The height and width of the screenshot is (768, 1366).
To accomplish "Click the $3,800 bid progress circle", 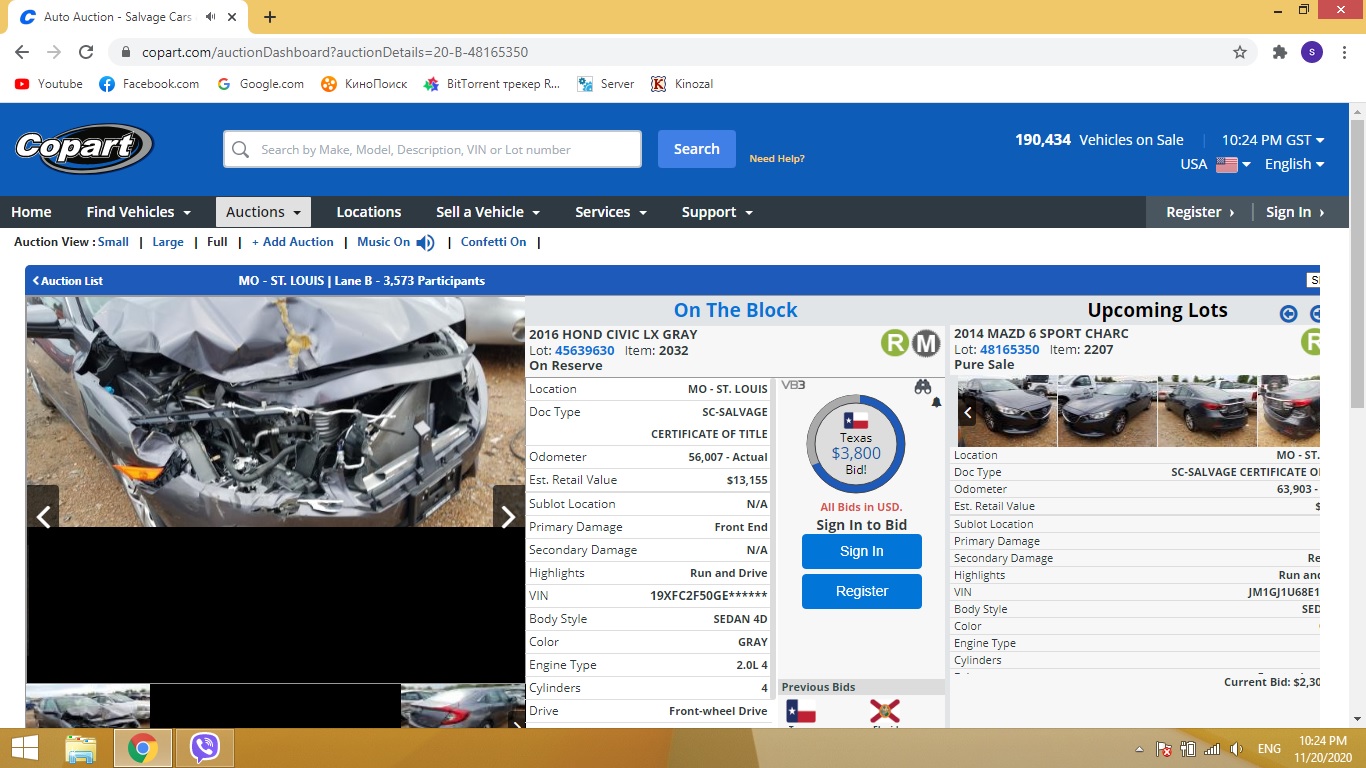I will click(856, 445).
